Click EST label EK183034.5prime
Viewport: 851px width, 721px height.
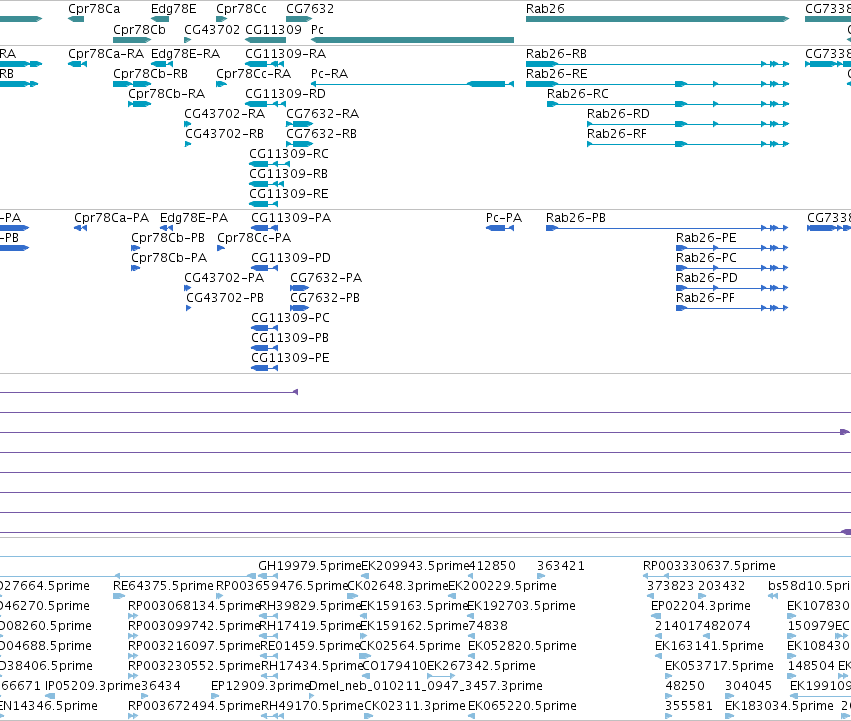tap(779, 706)
